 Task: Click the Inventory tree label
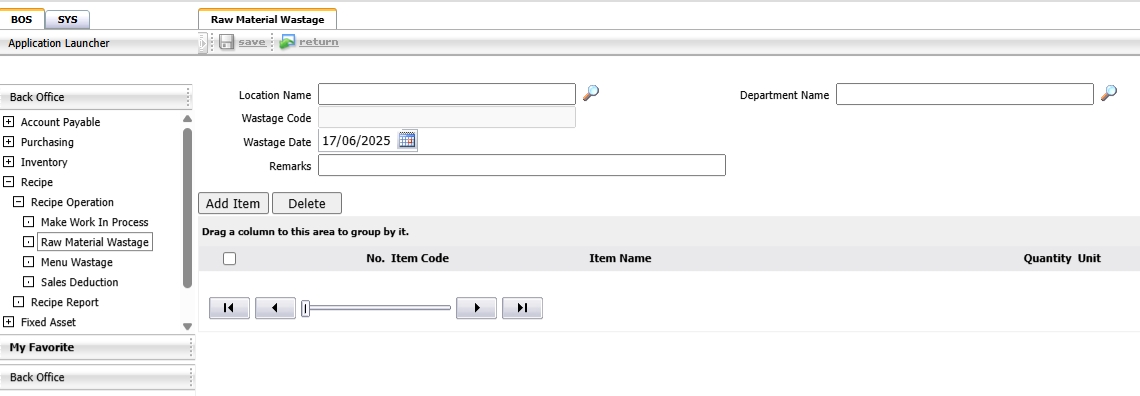(44, 162)
